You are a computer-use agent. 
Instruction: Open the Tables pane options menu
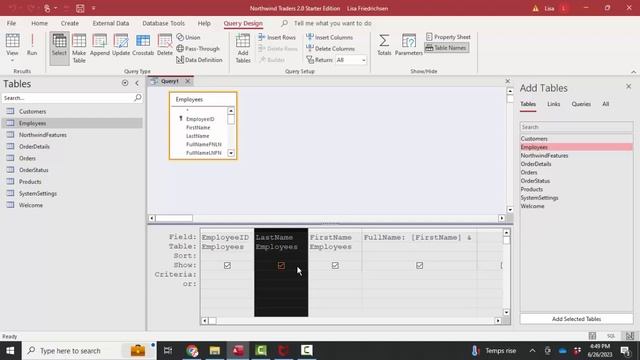125,83
